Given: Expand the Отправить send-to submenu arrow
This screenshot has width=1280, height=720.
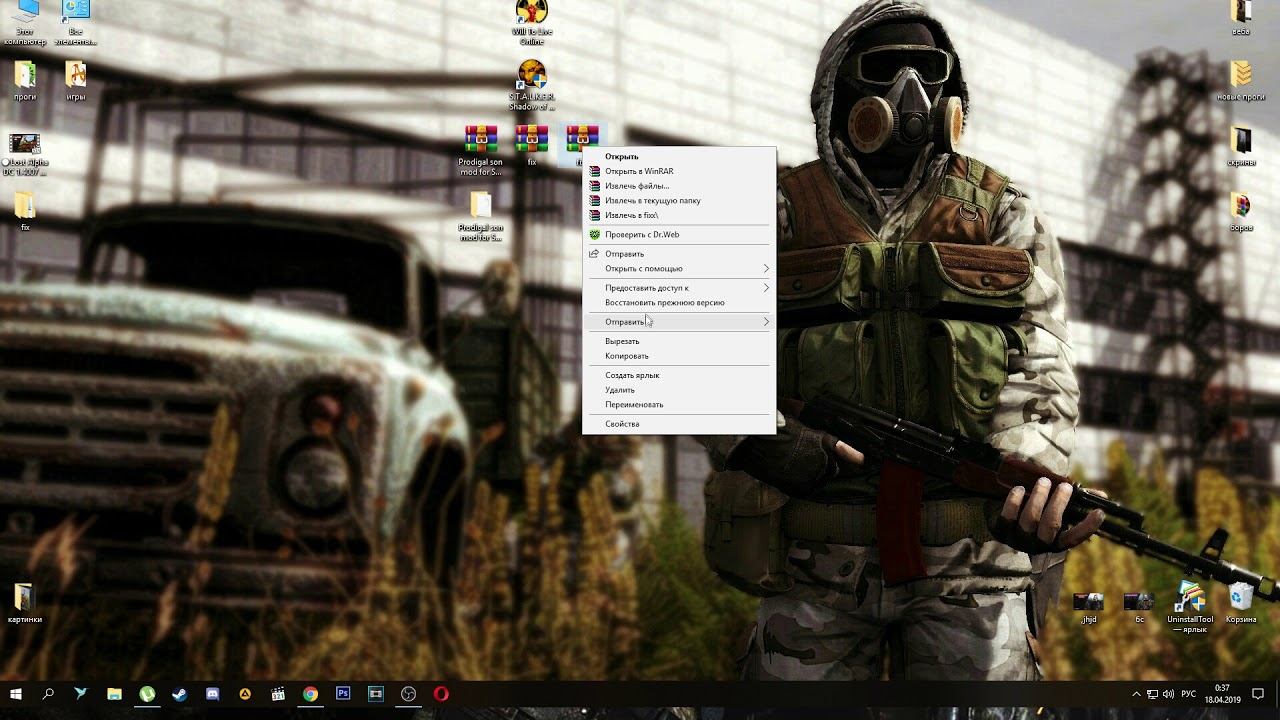Looking at the screenshot, I should click(x=767, y=322).
